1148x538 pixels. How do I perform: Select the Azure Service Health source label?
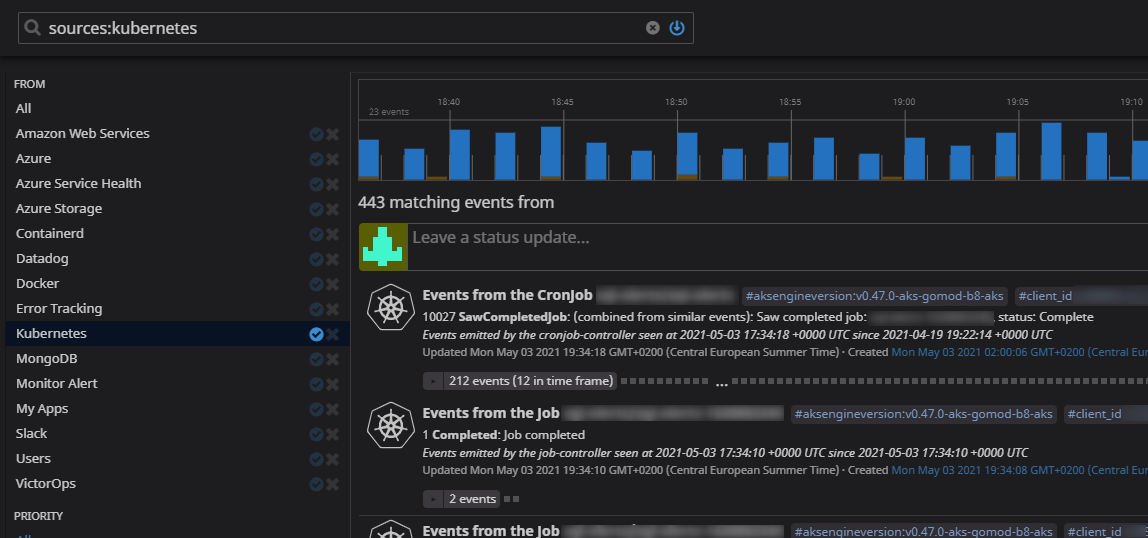[78, 183]
